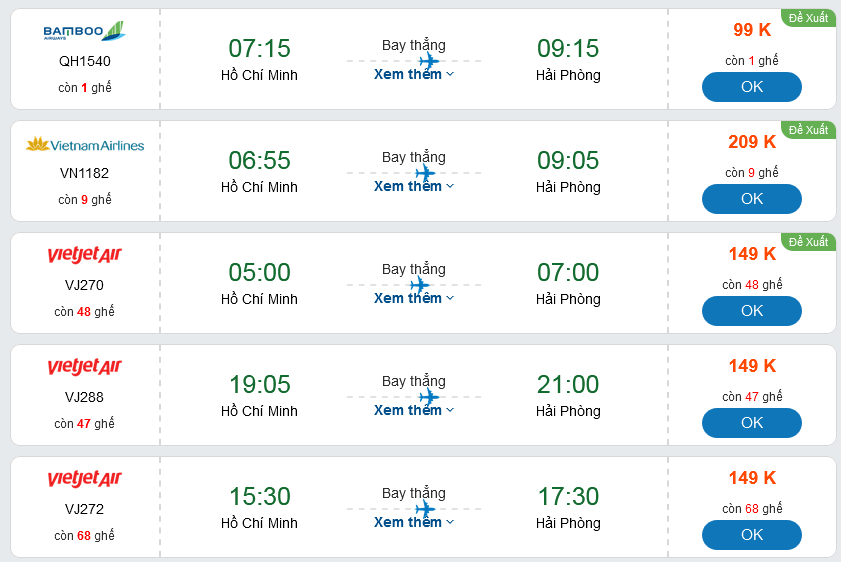Select OK for the 05:00 Vietjet flight

coord(751,311)
